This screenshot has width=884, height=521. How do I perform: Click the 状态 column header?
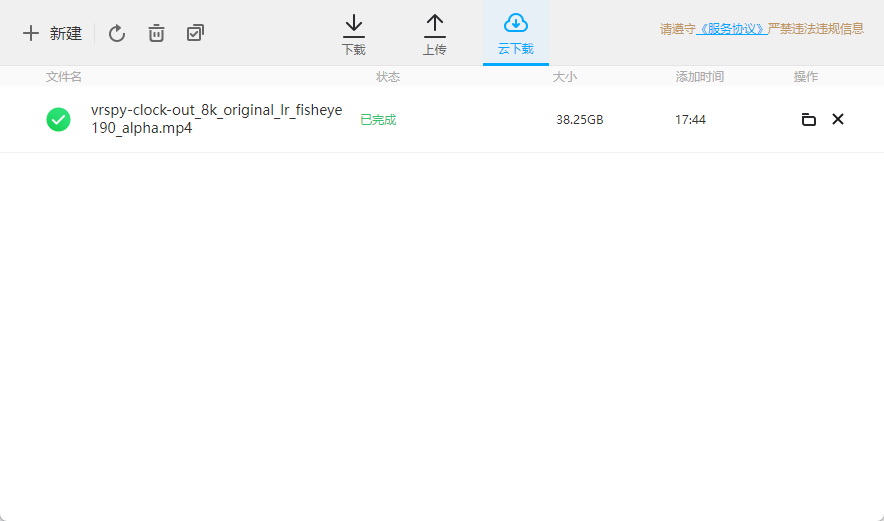click(388, 77)
